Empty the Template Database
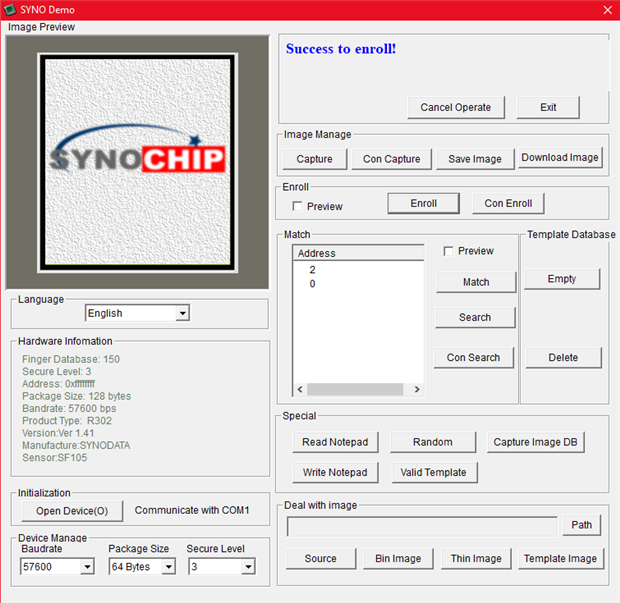The image size is (620, 603). 562,279
